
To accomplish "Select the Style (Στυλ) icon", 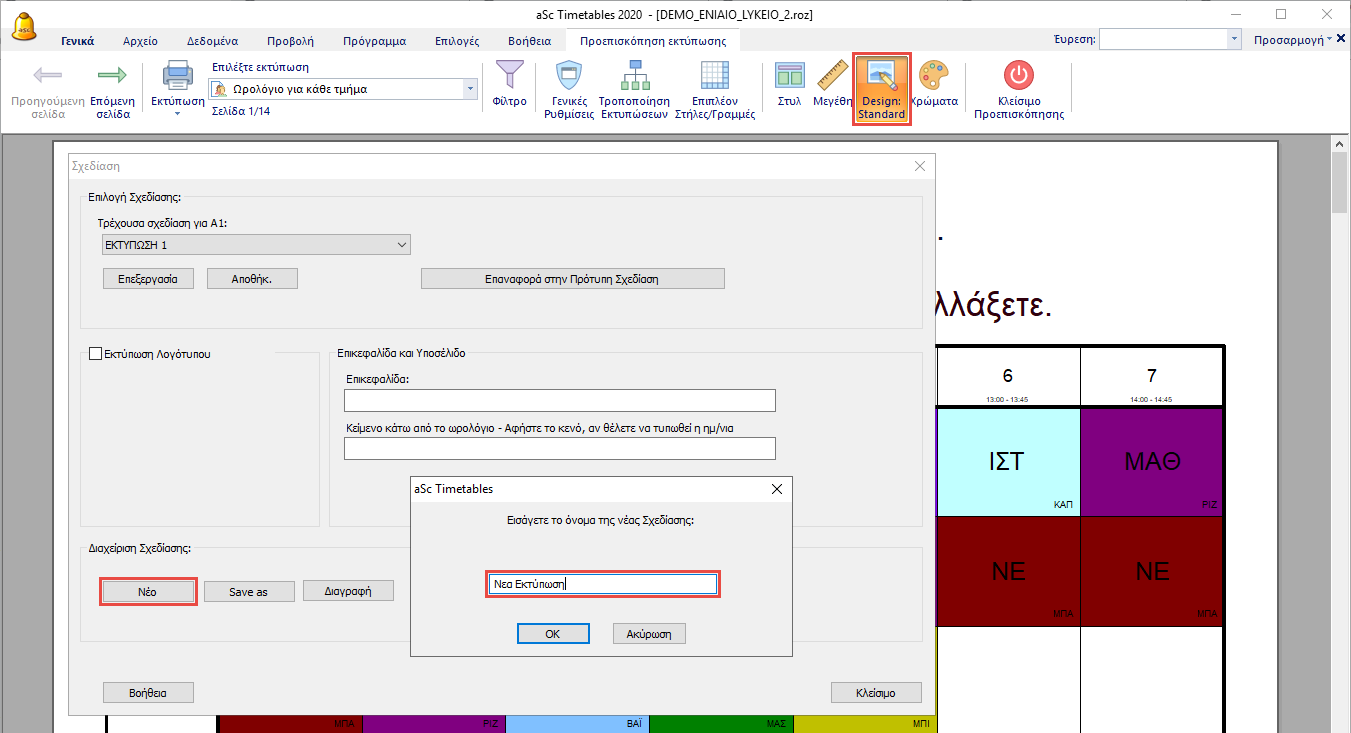I will [x=789, y=77].
